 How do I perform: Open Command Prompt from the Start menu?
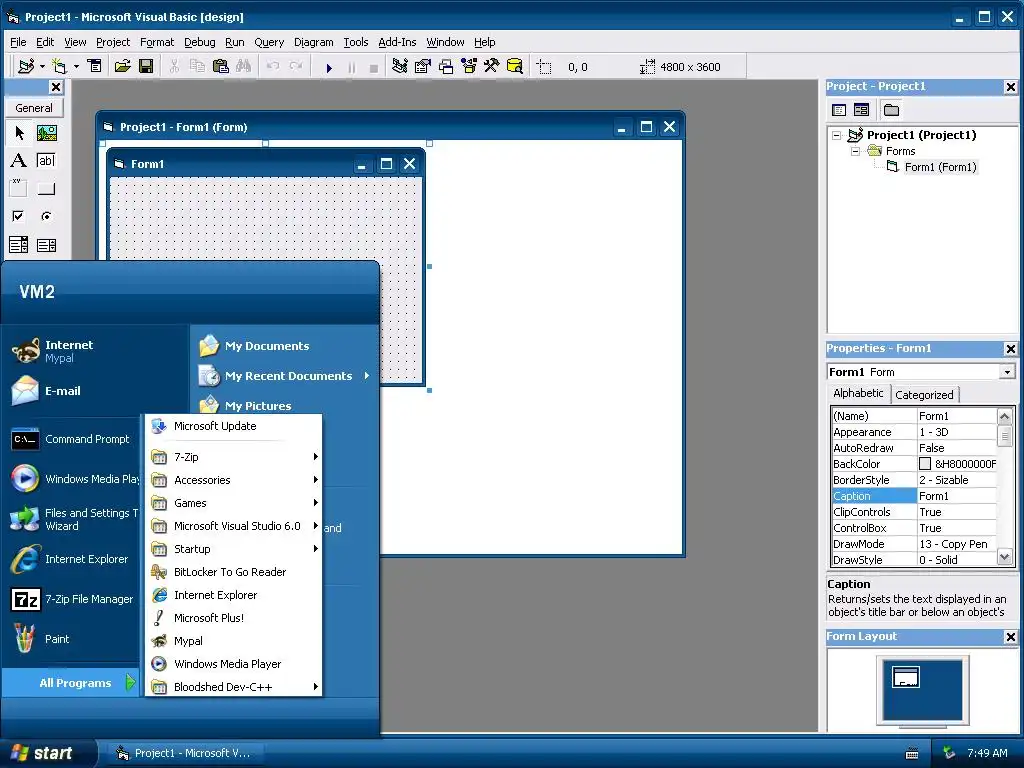(72, 440)
